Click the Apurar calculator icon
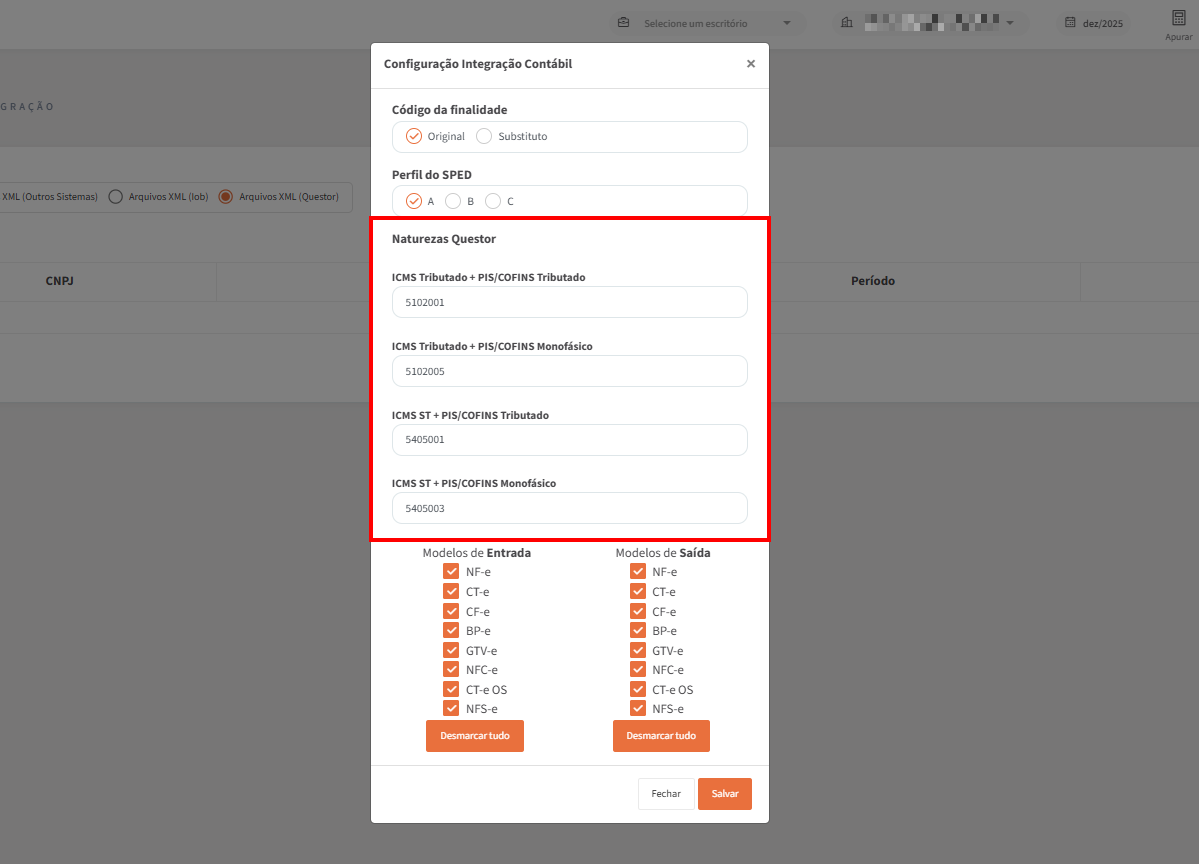 click(1178, 19)
